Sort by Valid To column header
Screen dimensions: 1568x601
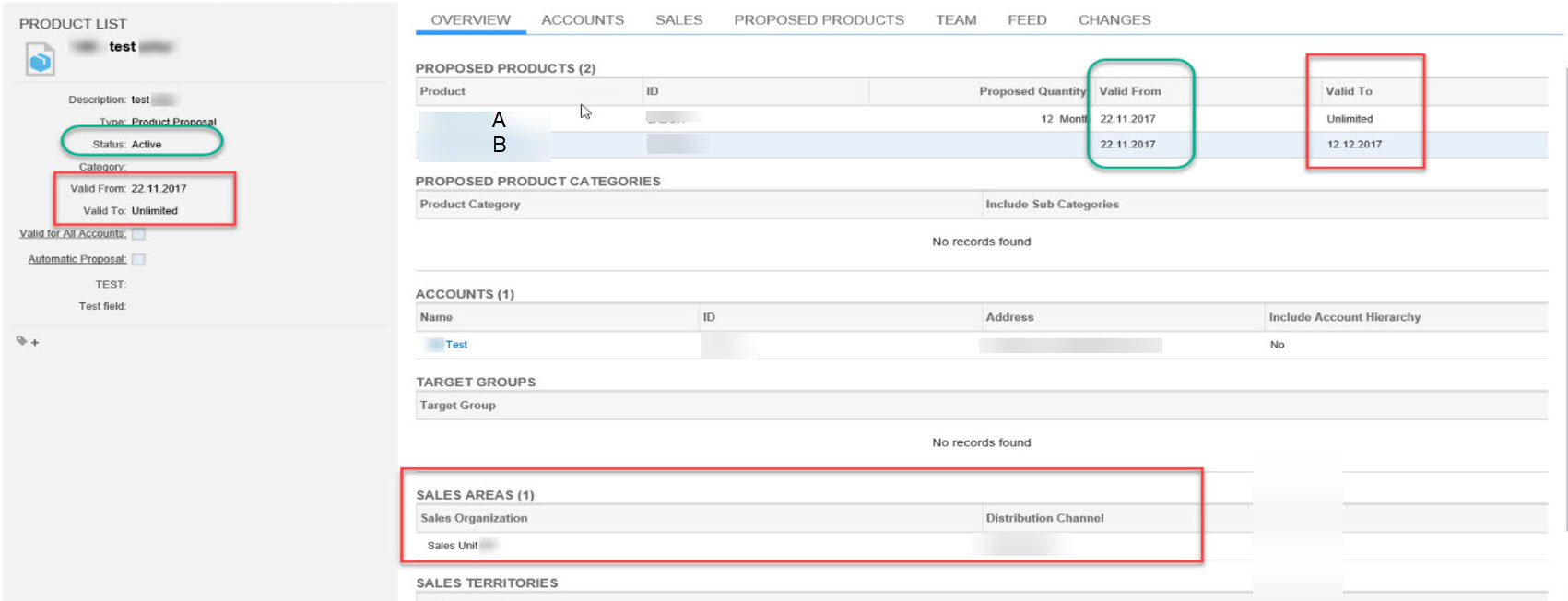1349,91
